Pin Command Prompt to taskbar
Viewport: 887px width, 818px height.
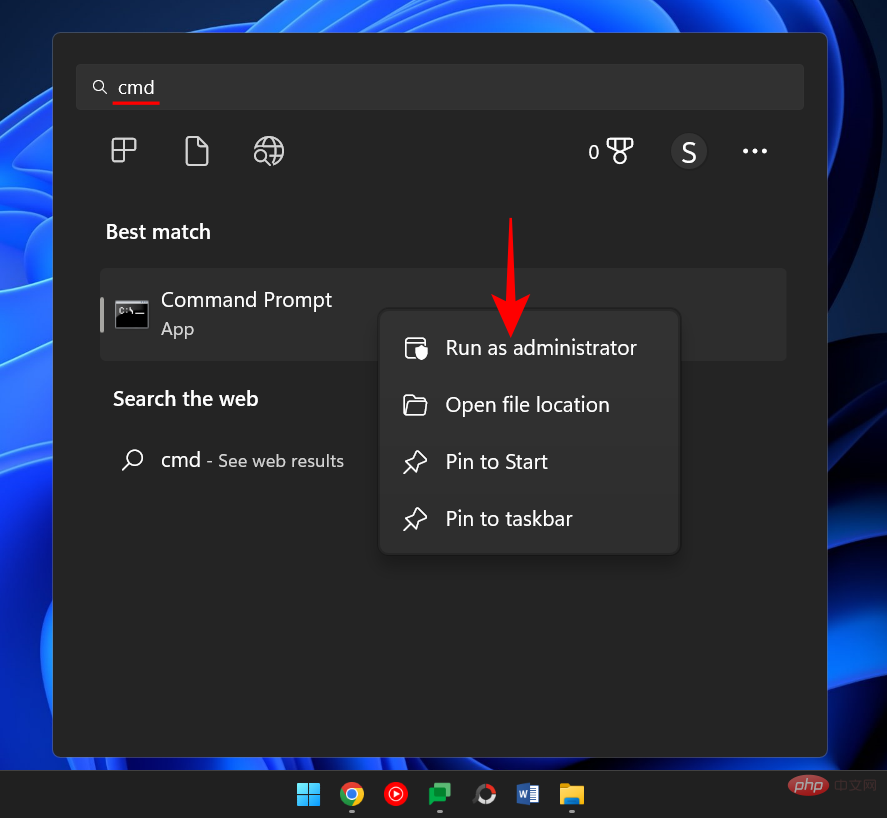coord(508,518)
